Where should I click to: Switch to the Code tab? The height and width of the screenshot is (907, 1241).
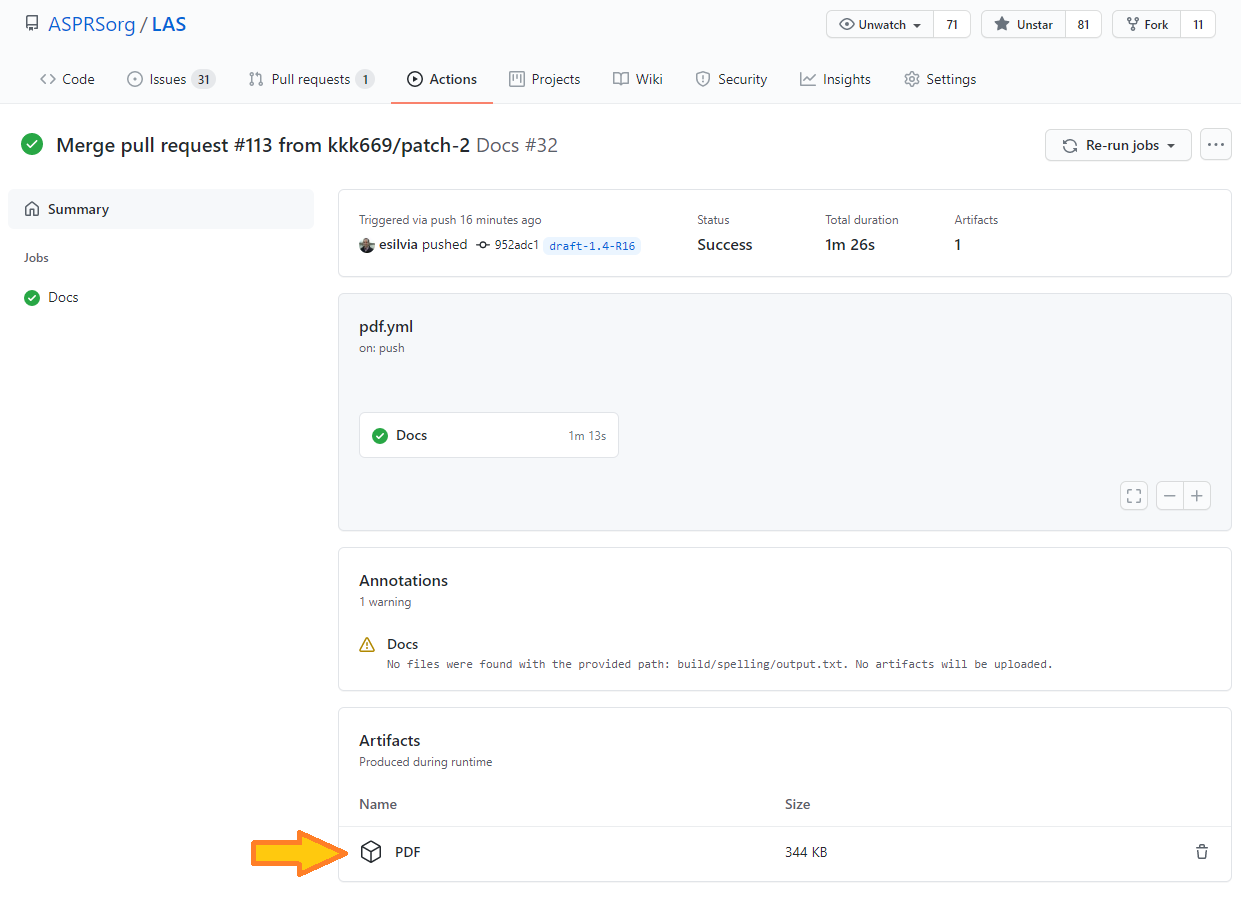click(67, 79)
